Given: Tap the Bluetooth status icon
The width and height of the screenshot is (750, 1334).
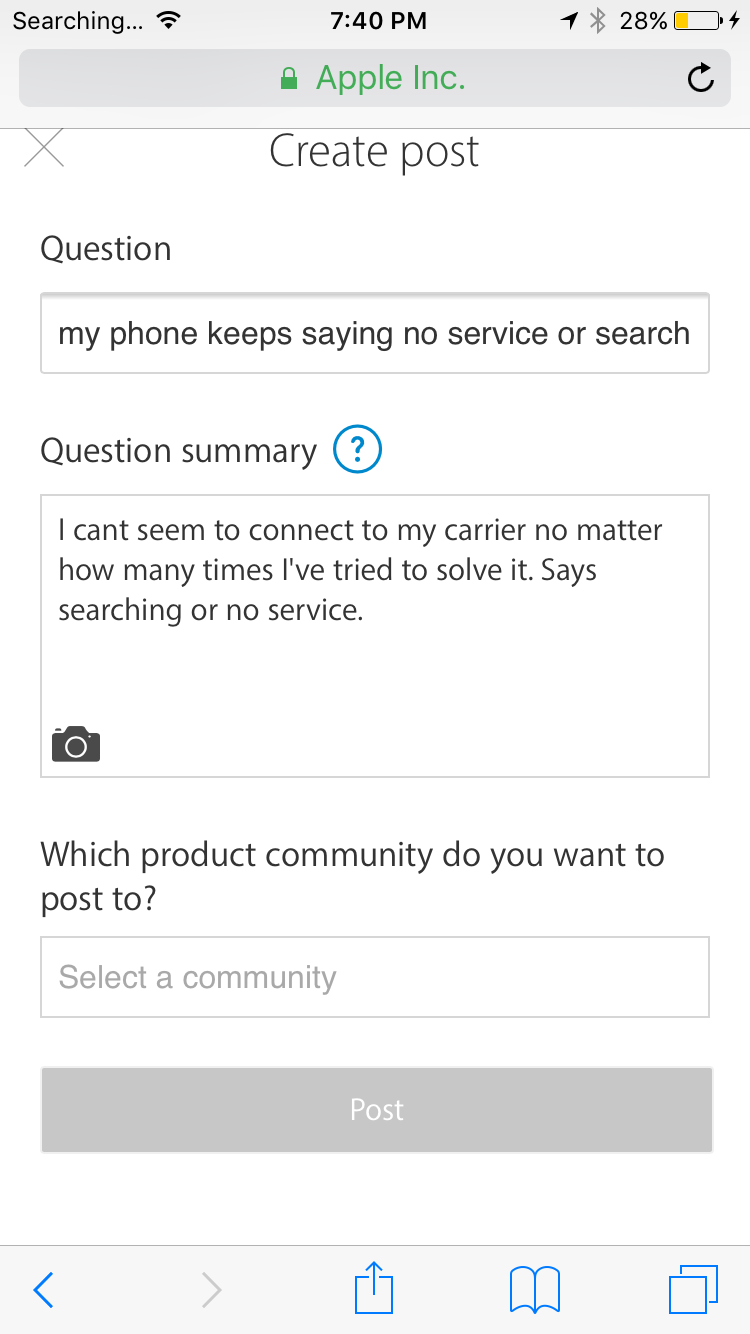Looking at the screenshot, I should click(x=598, y=20).
